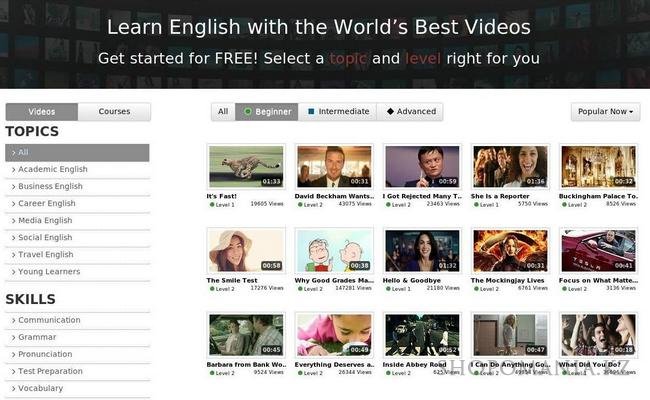Open the Popular Now sort dropdown
650x400 pixels.
coord(605,112)
